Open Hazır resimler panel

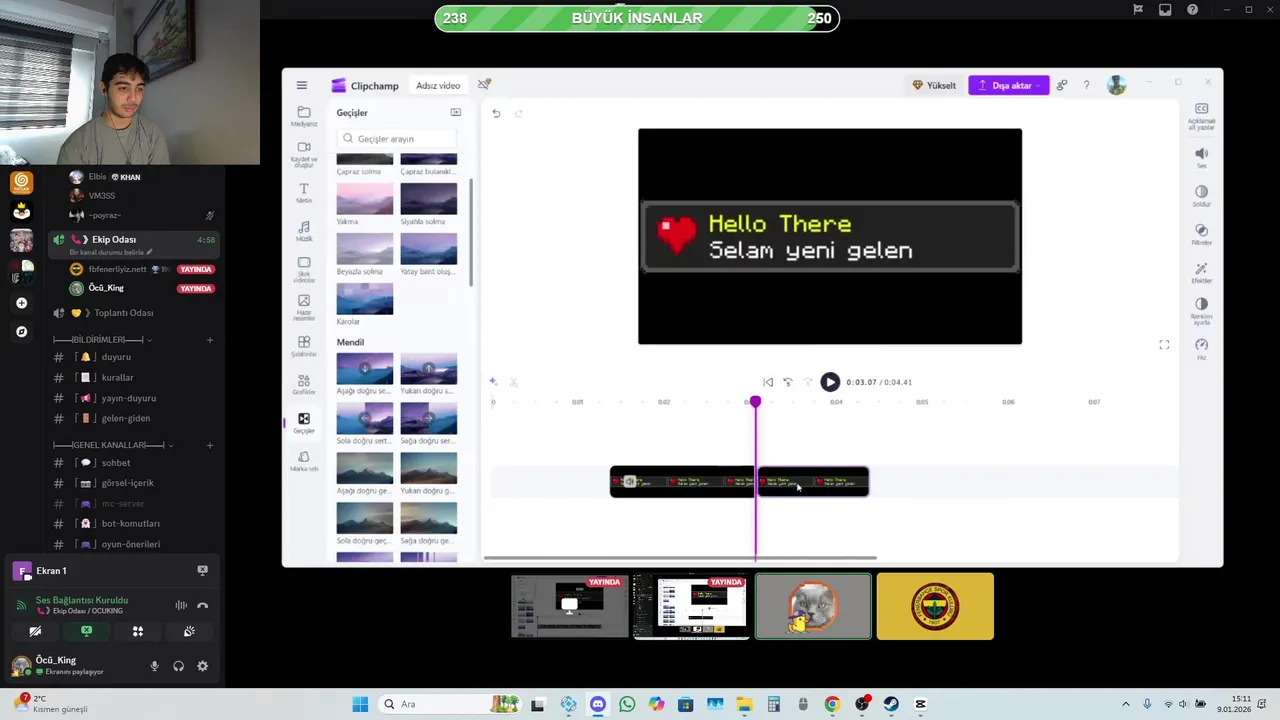(x=304, y=307)
